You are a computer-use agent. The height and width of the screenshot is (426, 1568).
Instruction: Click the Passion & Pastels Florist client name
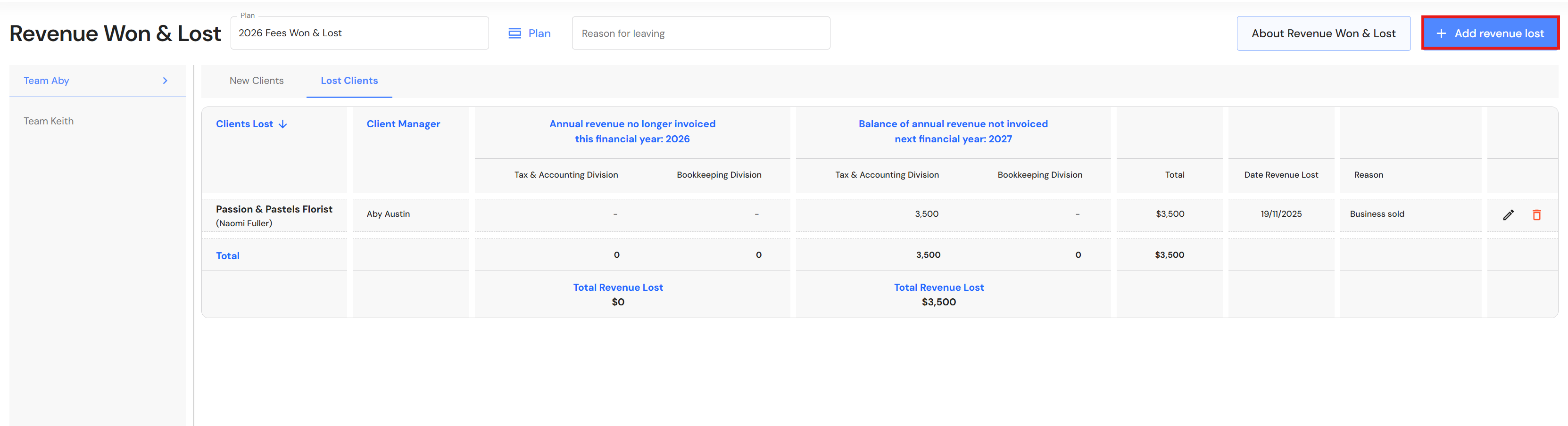pos(274,209)
